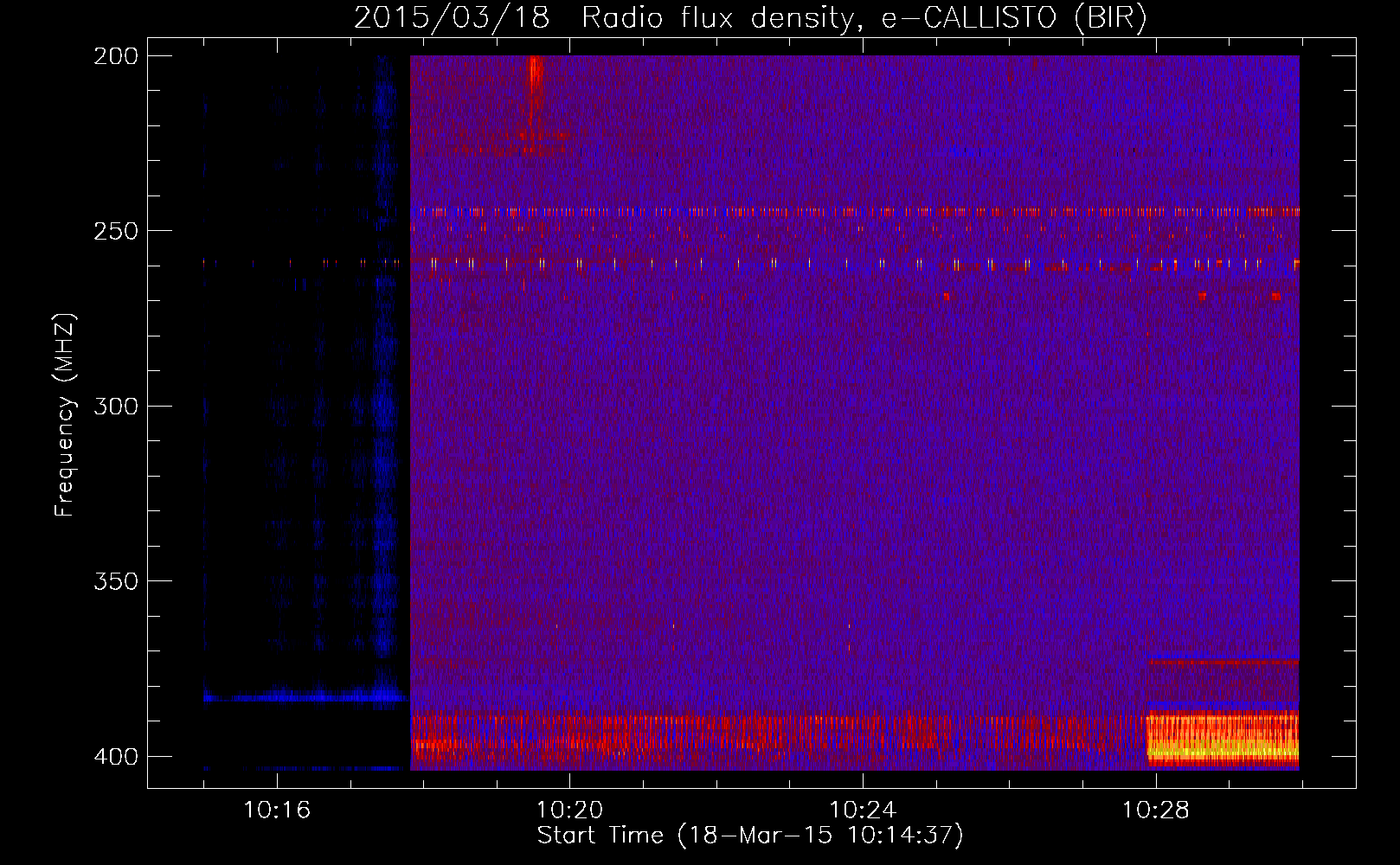
Task: Click the 'Frequency (MHZ)' axis label
Action: [x=65, y=415]
